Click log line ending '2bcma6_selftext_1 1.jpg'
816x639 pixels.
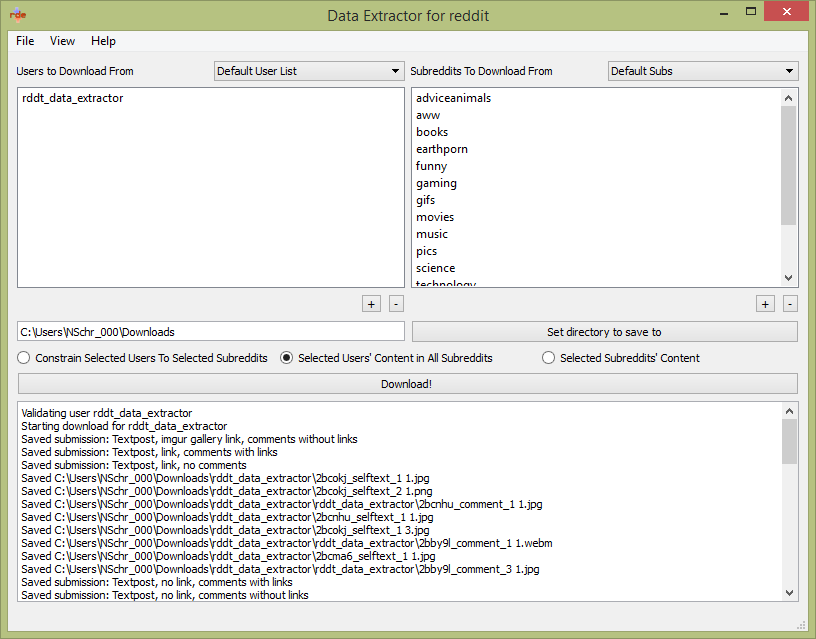click(228, 556)
